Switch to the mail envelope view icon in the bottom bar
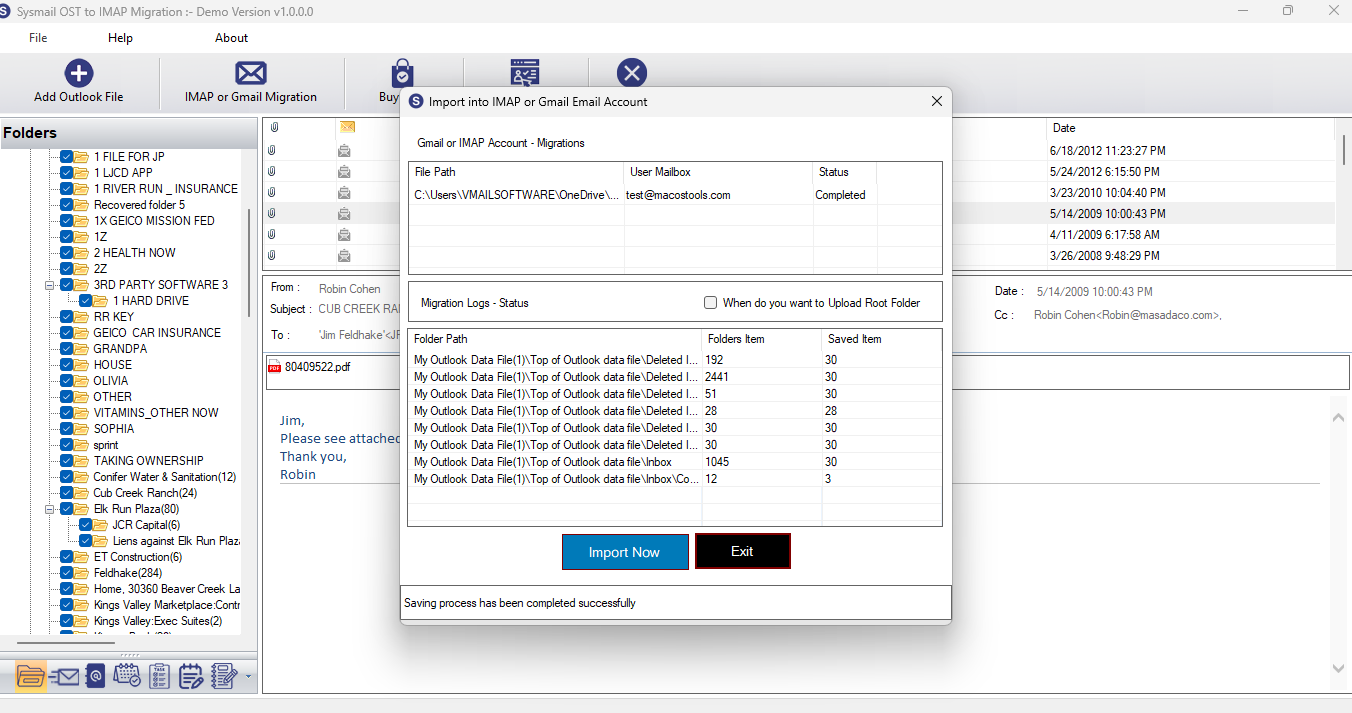The image size is (1352, 713). [x=64, y=677]
